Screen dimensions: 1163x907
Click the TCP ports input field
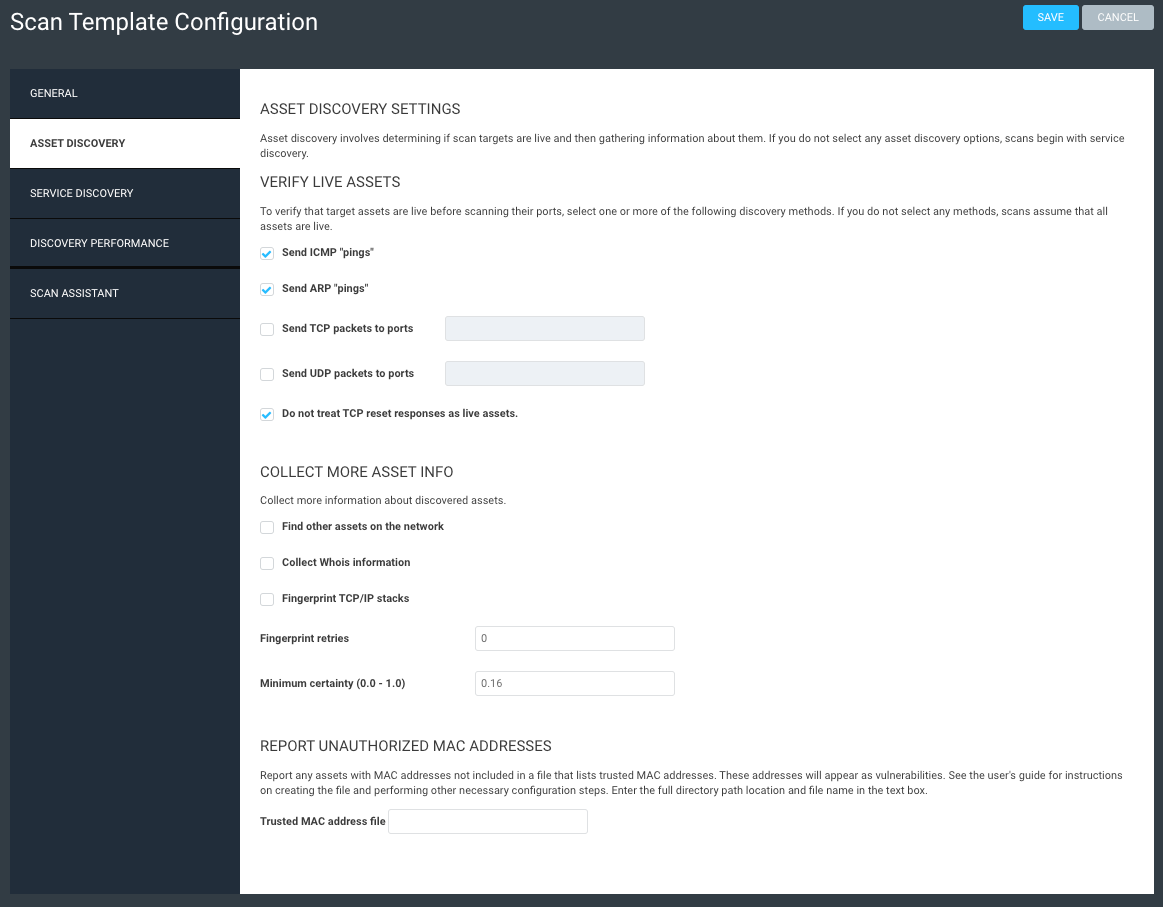[544, 329]
